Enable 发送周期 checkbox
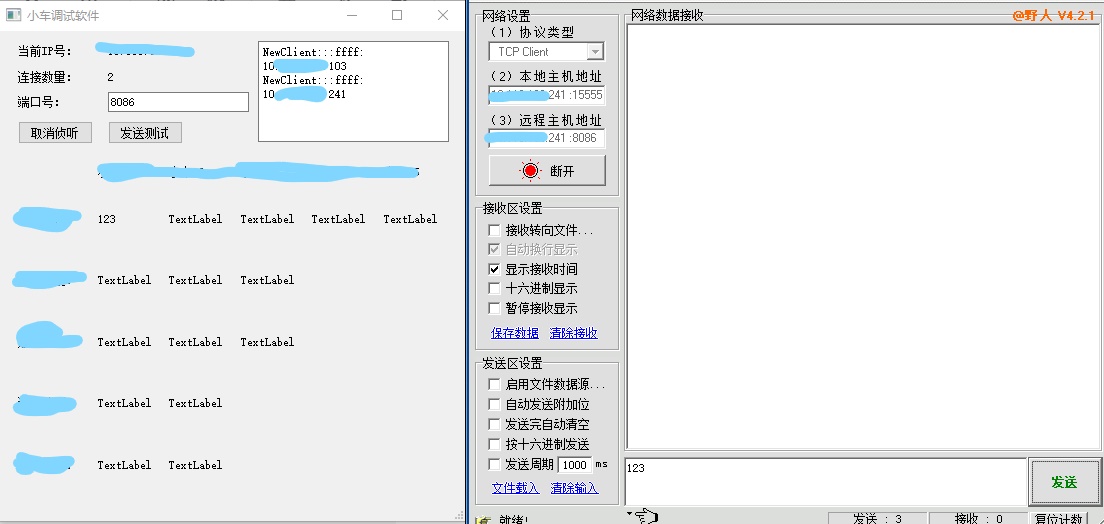 tap(494, 464)
